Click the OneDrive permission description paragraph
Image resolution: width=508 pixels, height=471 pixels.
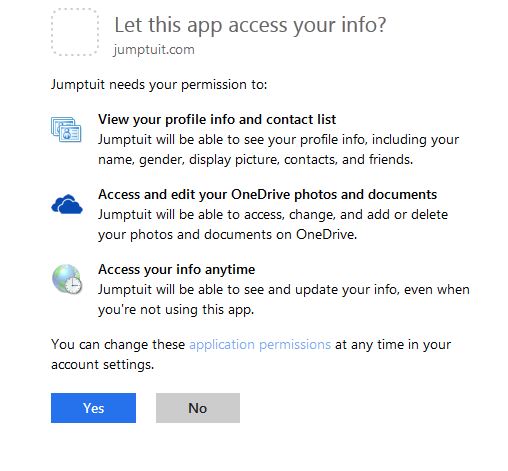(273, 224)
